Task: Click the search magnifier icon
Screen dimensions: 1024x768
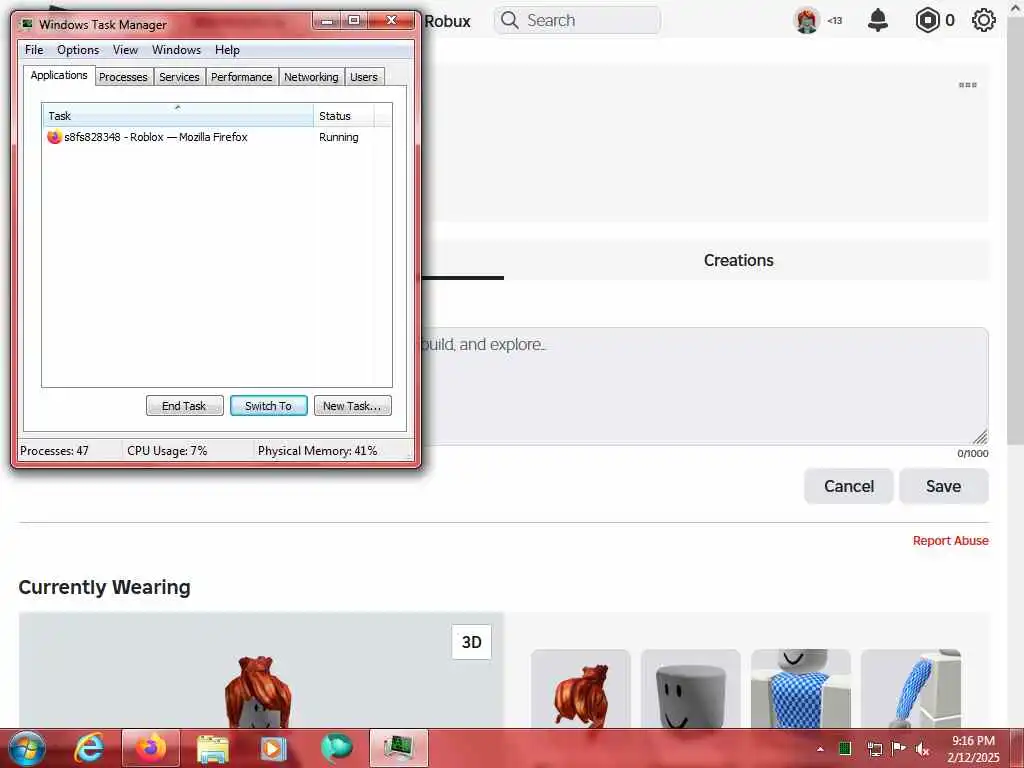Action: click(x=509, y=20)
